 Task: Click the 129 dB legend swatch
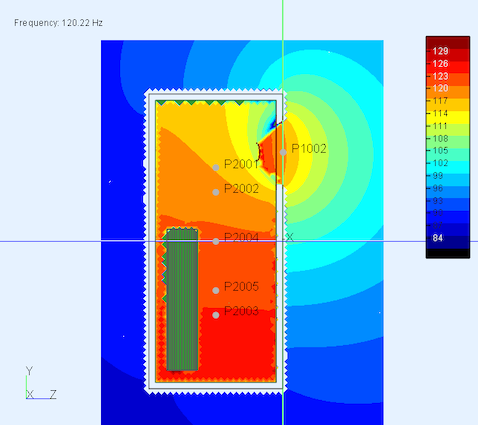[448, 55]
